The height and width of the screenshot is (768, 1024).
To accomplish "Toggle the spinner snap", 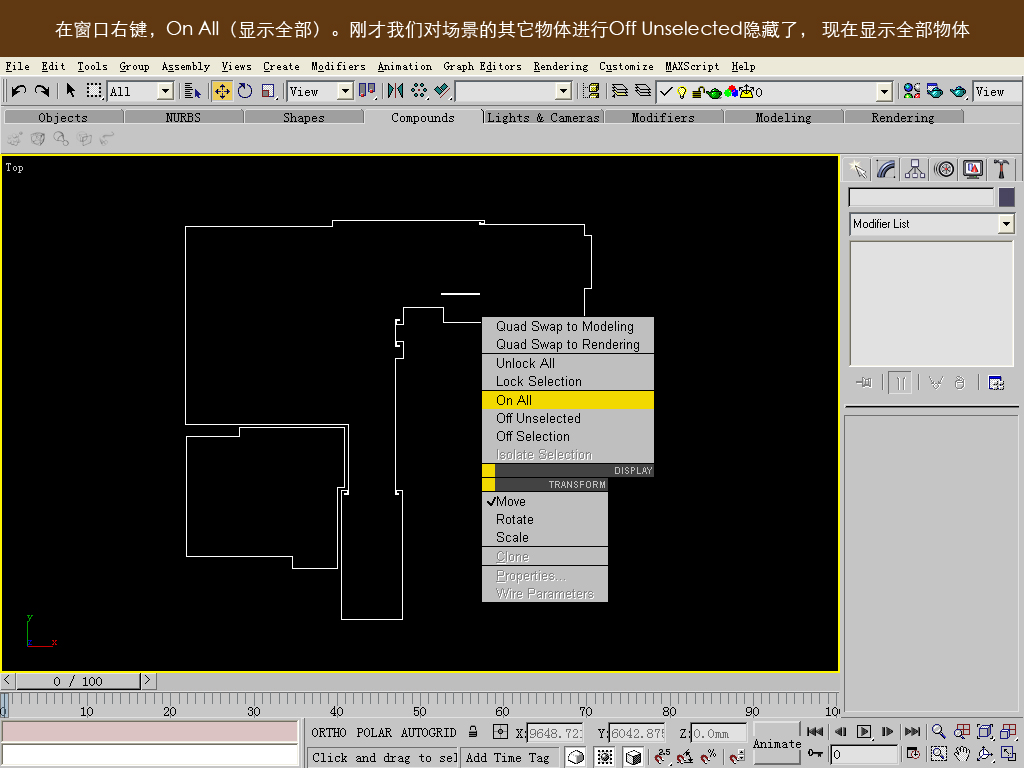I will (737, 756).
